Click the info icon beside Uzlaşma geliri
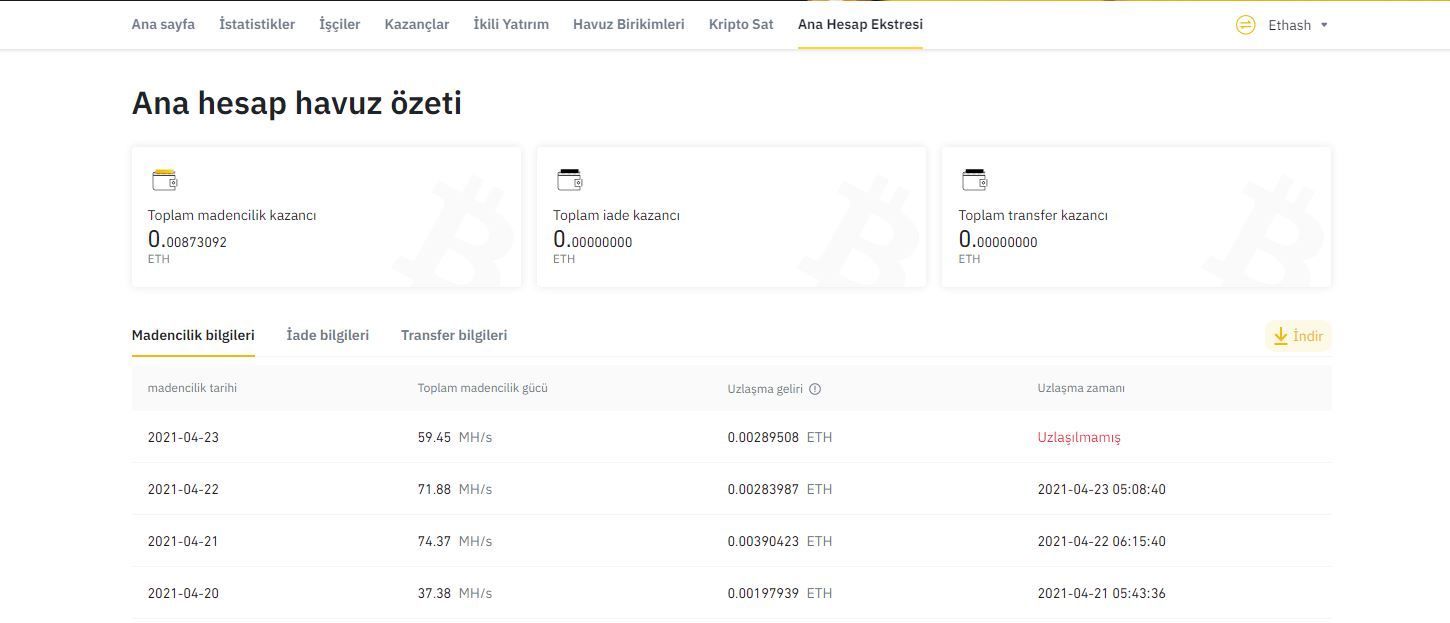The width and height of the screenshot is (1450, 623). (x=815, y=389)
